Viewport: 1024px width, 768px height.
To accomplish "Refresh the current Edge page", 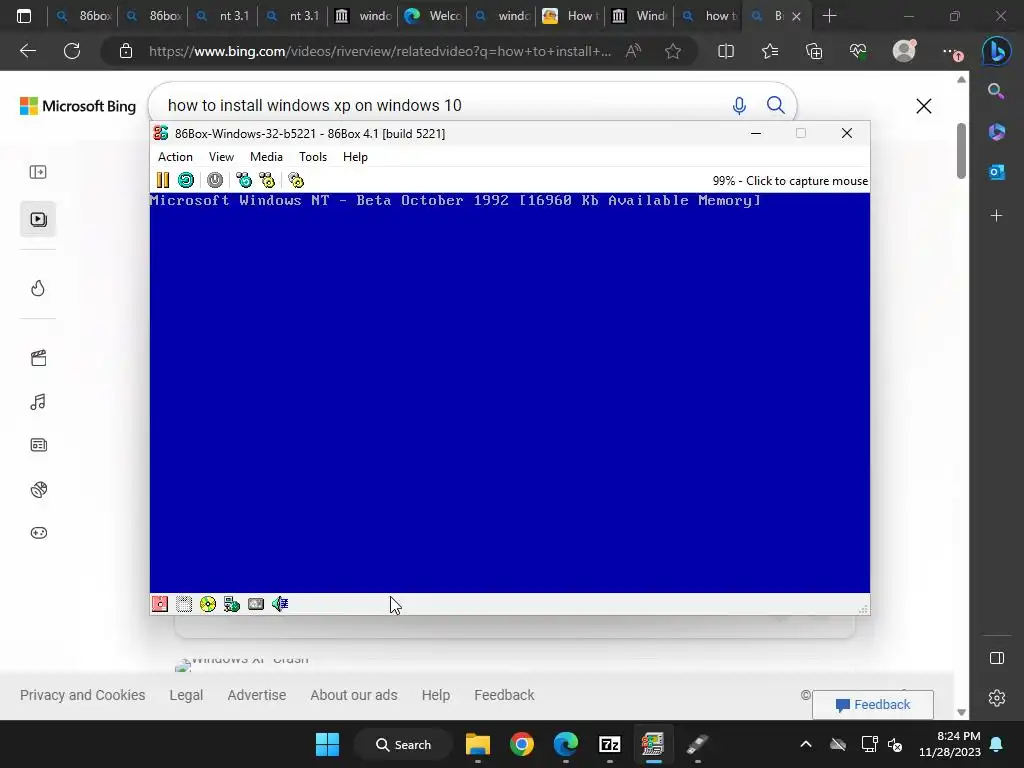I will pos(72,51).
